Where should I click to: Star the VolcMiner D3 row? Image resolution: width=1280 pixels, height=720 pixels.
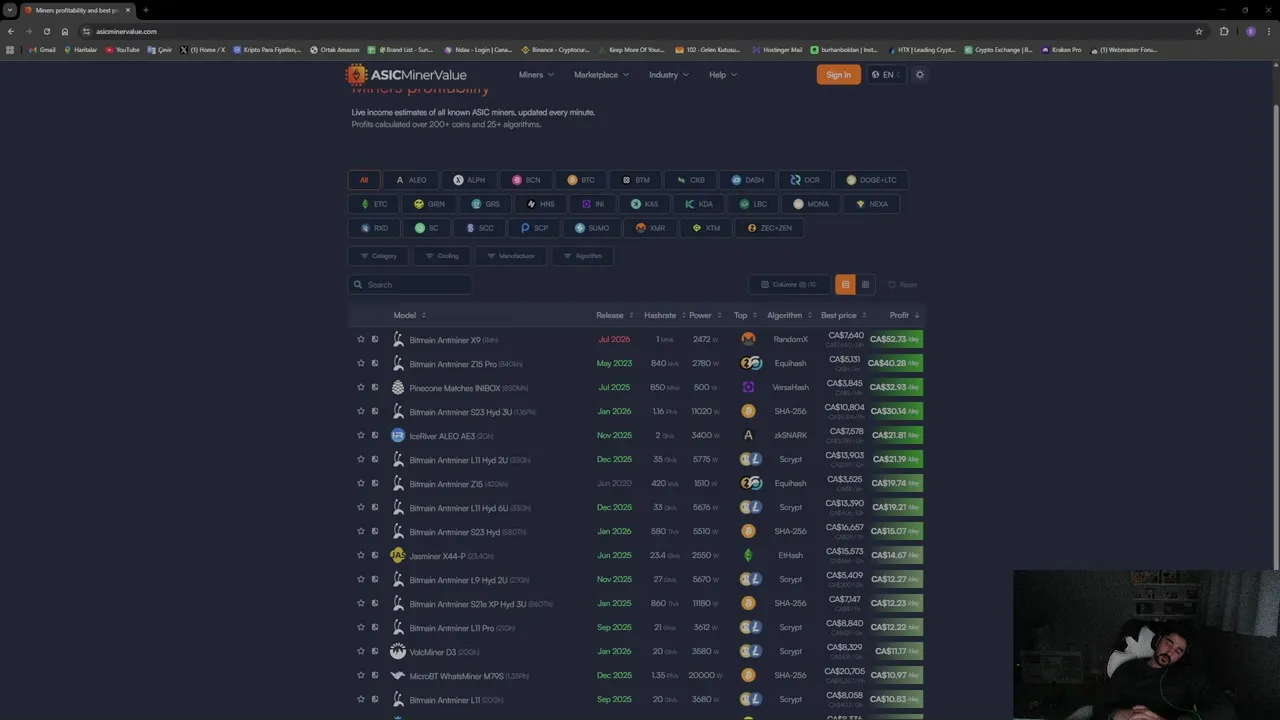coord(361,651)
